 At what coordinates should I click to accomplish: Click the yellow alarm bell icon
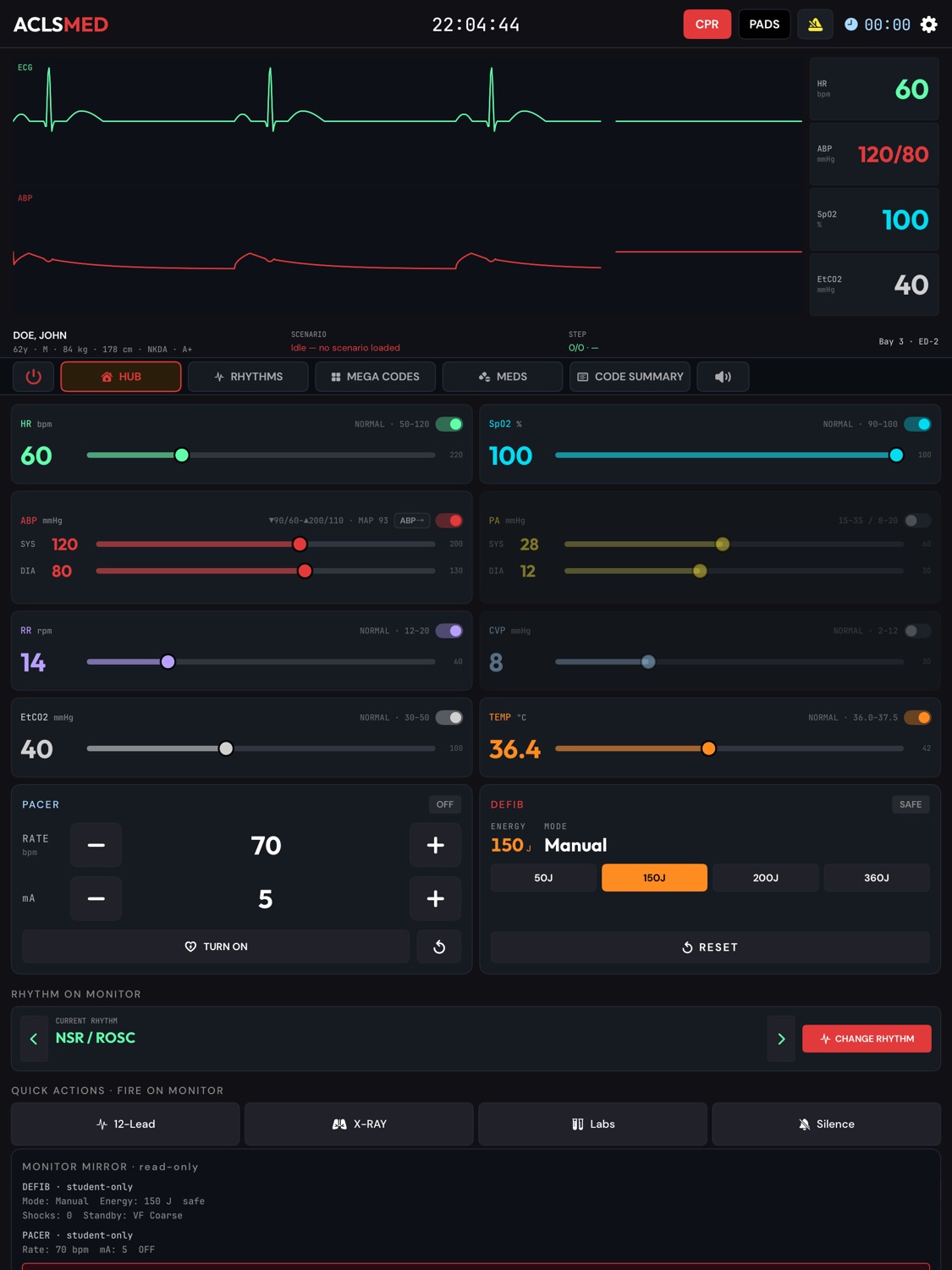point(815,25)
